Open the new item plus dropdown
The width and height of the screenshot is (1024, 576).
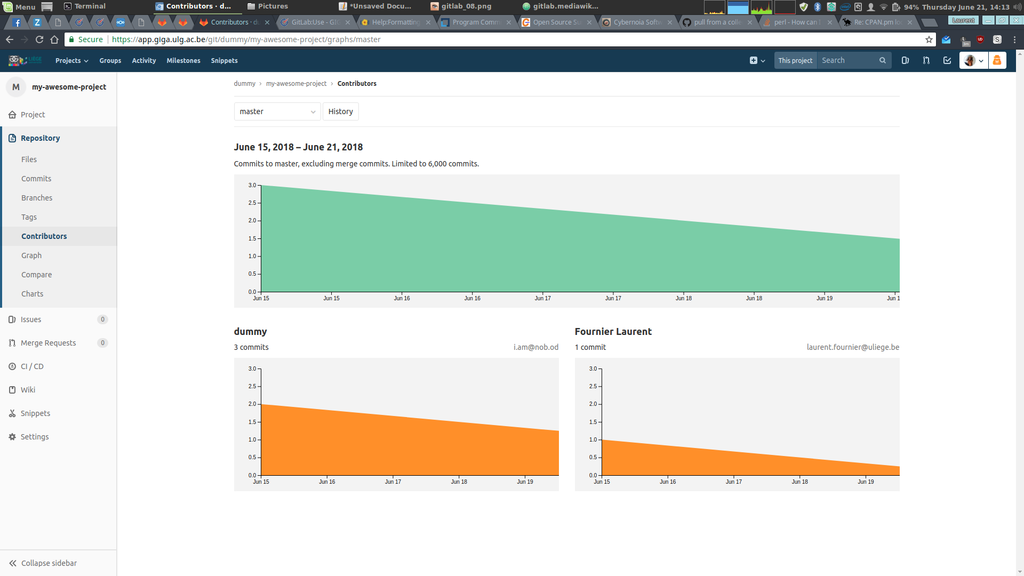(757, 60)
